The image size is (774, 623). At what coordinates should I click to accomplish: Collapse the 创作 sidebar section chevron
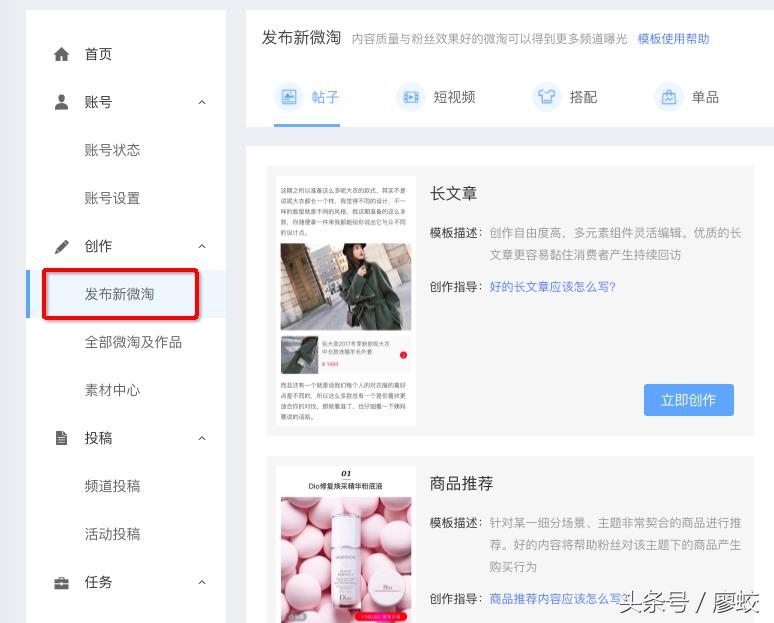202,246
